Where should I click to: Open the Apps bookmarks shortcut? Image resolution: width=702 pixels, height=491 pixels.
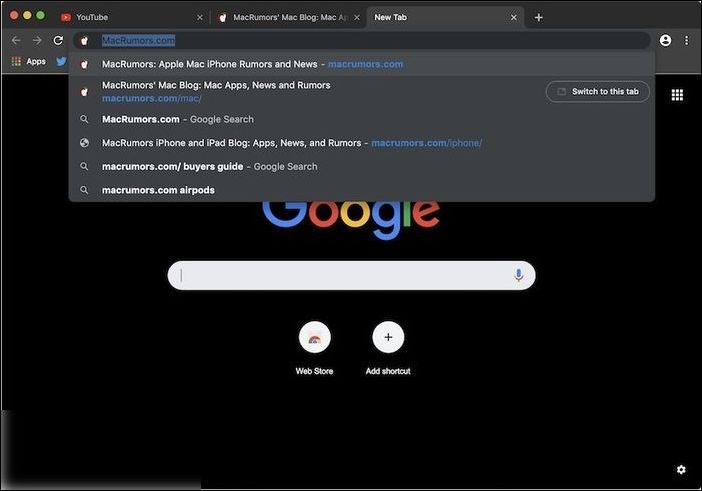(28, 61)
